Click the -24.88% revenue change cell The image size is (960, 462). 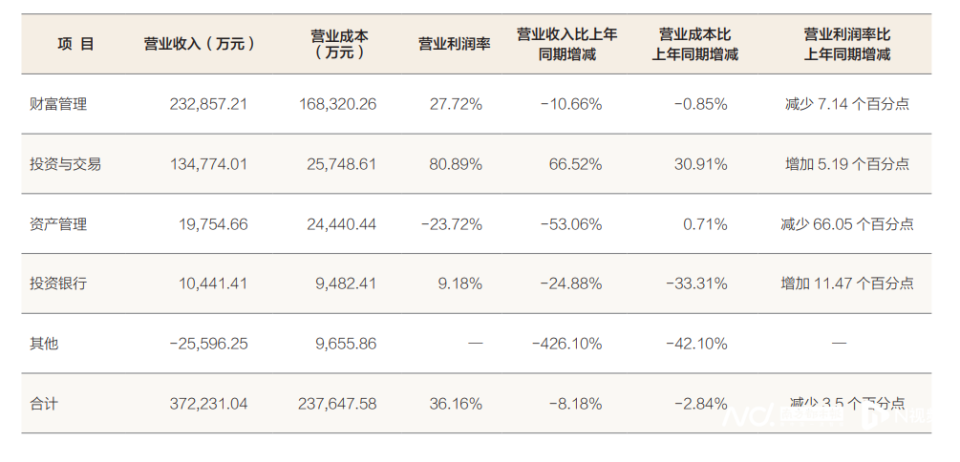(x=571, y=284)
